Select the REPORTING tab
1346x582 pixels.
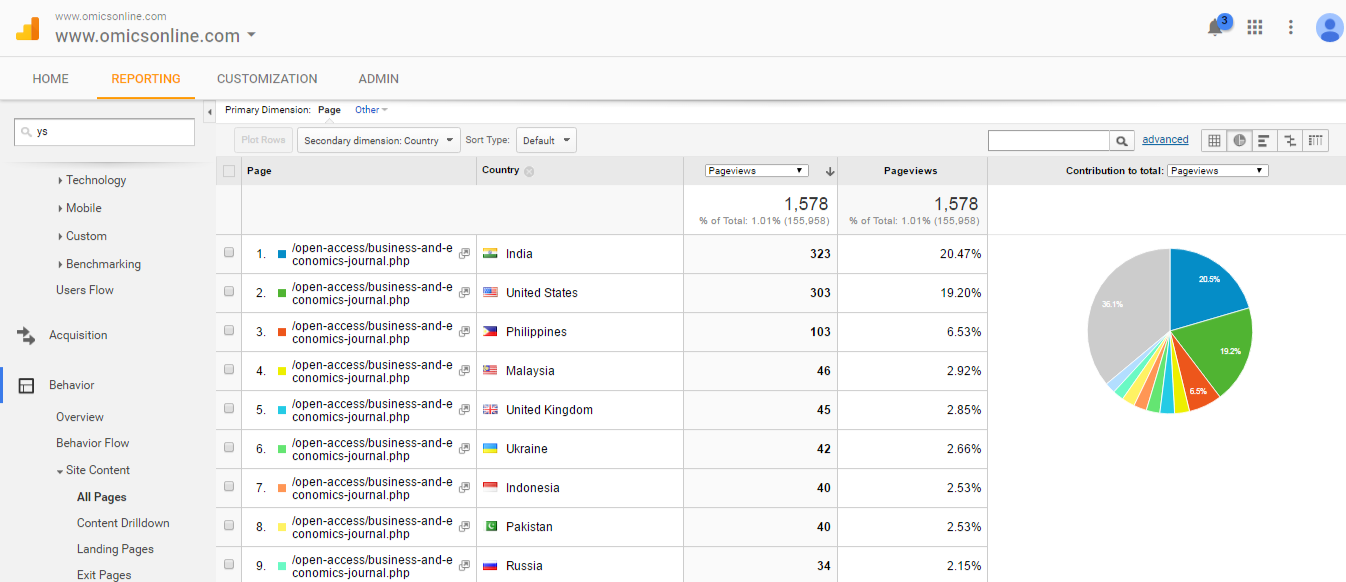coord(146,79)
